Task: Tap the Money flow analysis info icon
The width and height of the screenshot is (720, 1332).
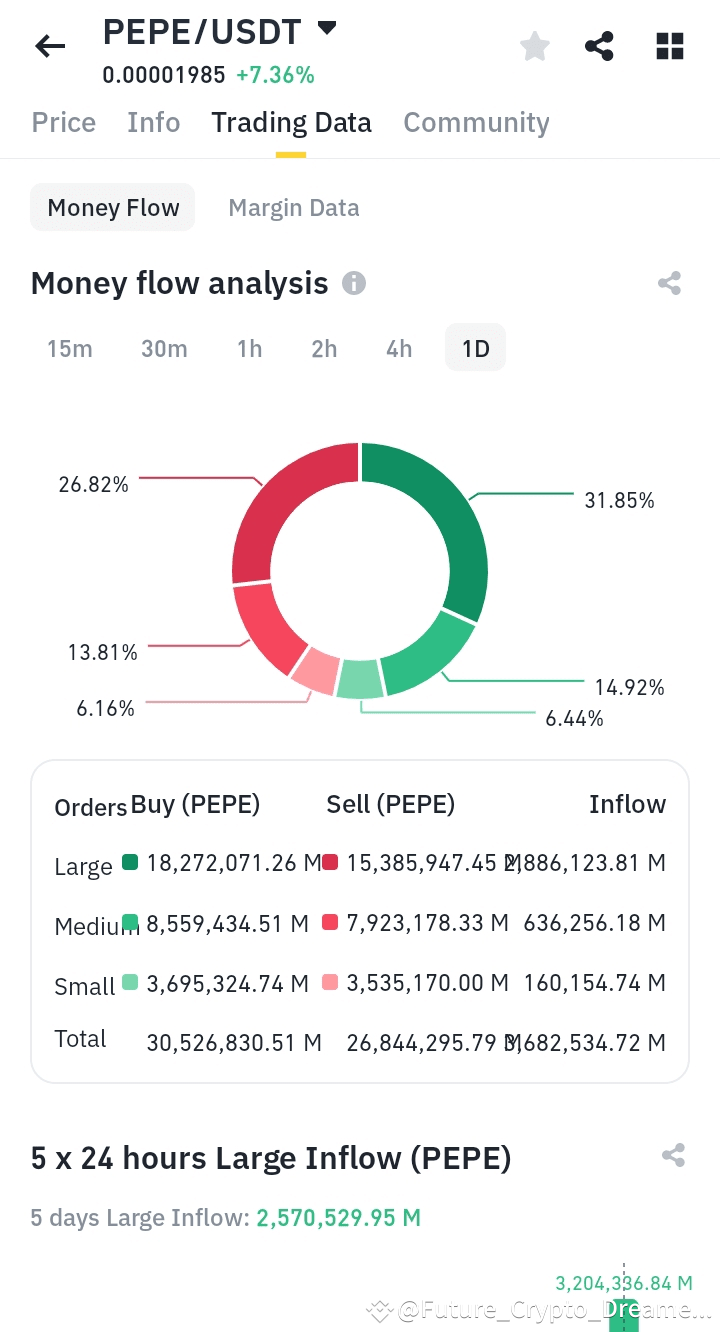Action: click(x=354, y=284)
